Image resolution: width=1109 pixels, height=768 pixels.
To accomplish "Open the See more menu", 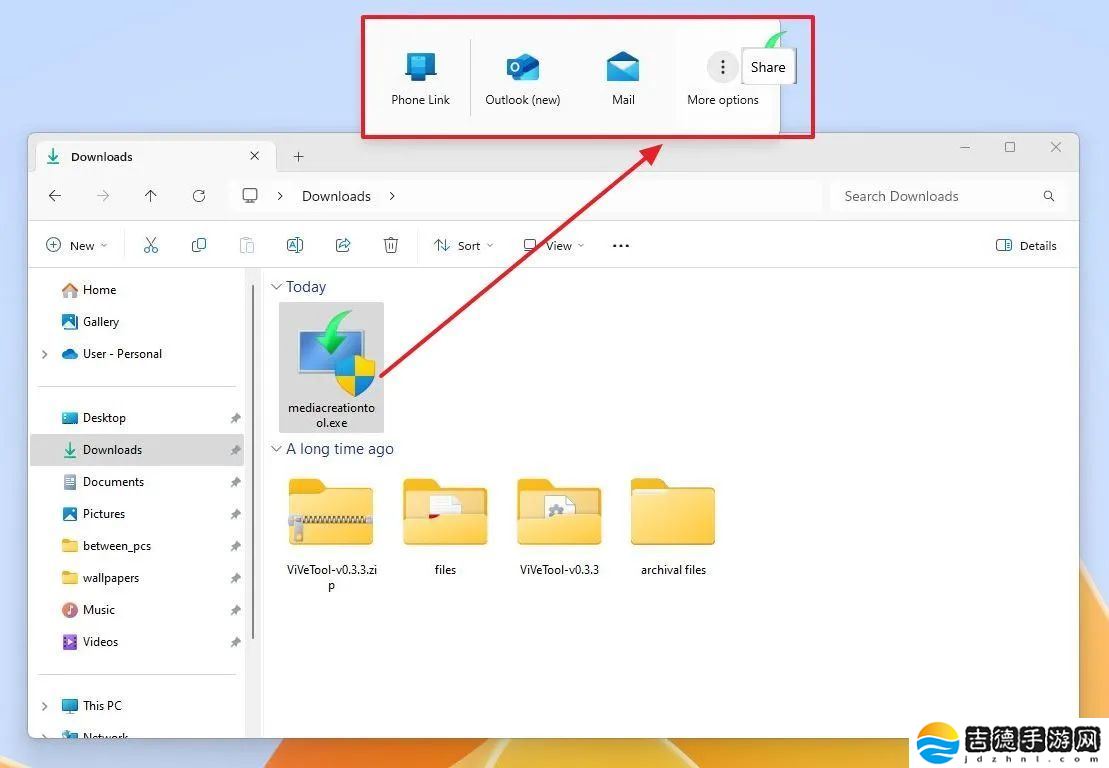I will pyautogui.click(x=621, y=245).
